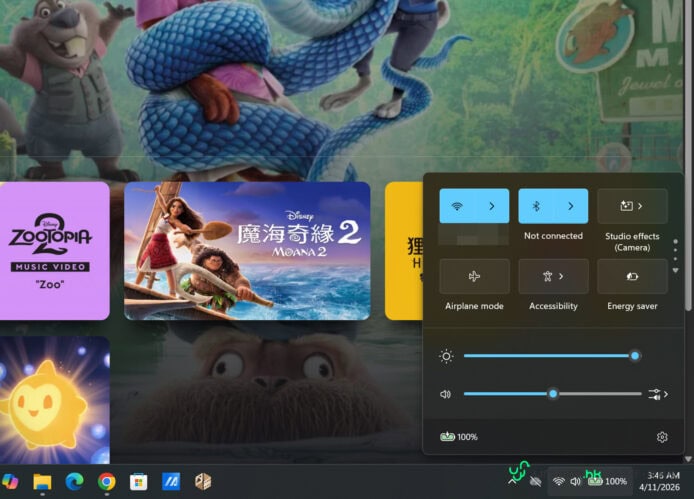Toggle Airplane mode tile
The width and height of the screenshot is (694, 499).
tap(474, 276)
